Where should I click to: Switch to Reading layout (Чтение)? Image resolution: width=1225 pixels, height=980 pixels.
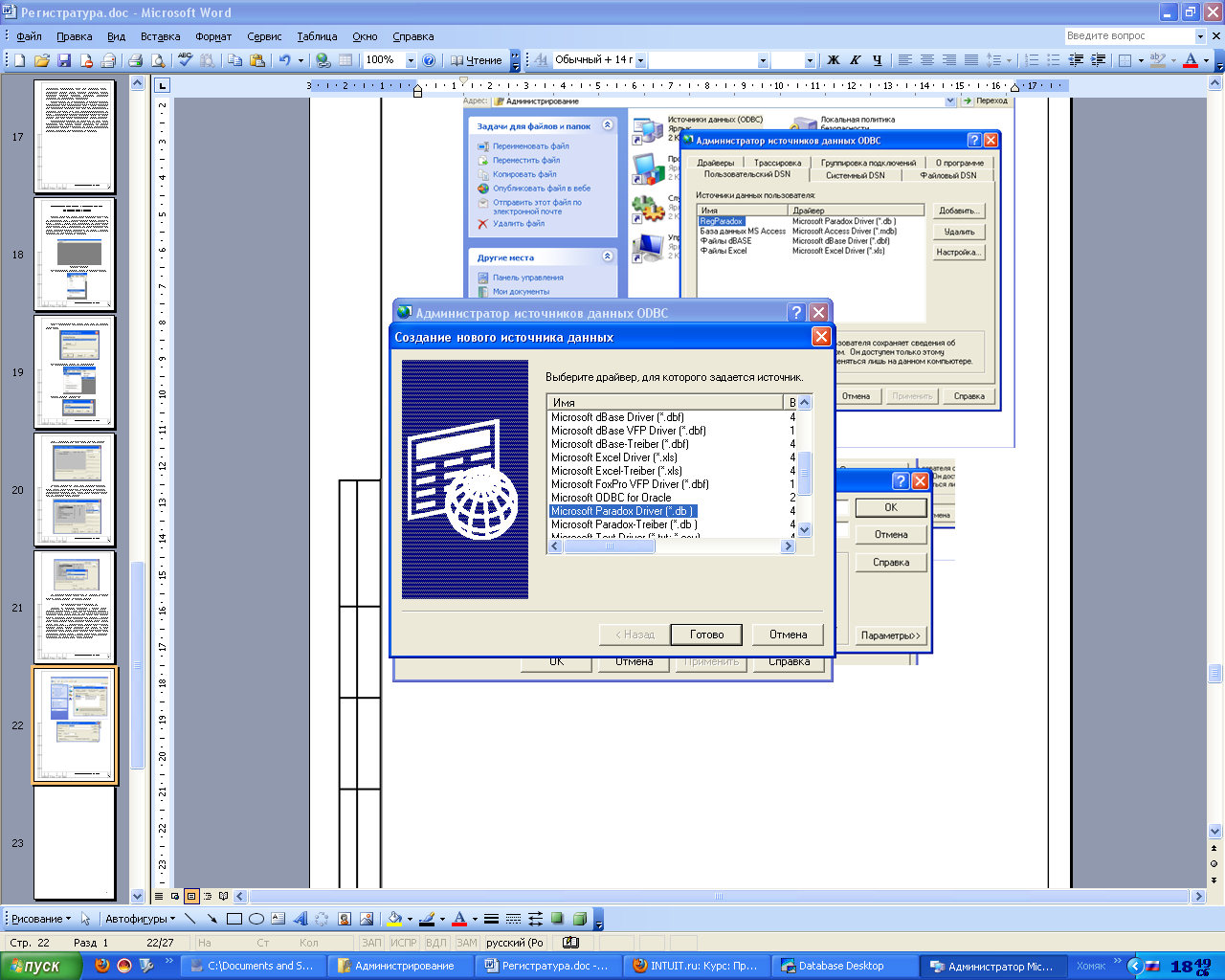(x=477, y=60)
